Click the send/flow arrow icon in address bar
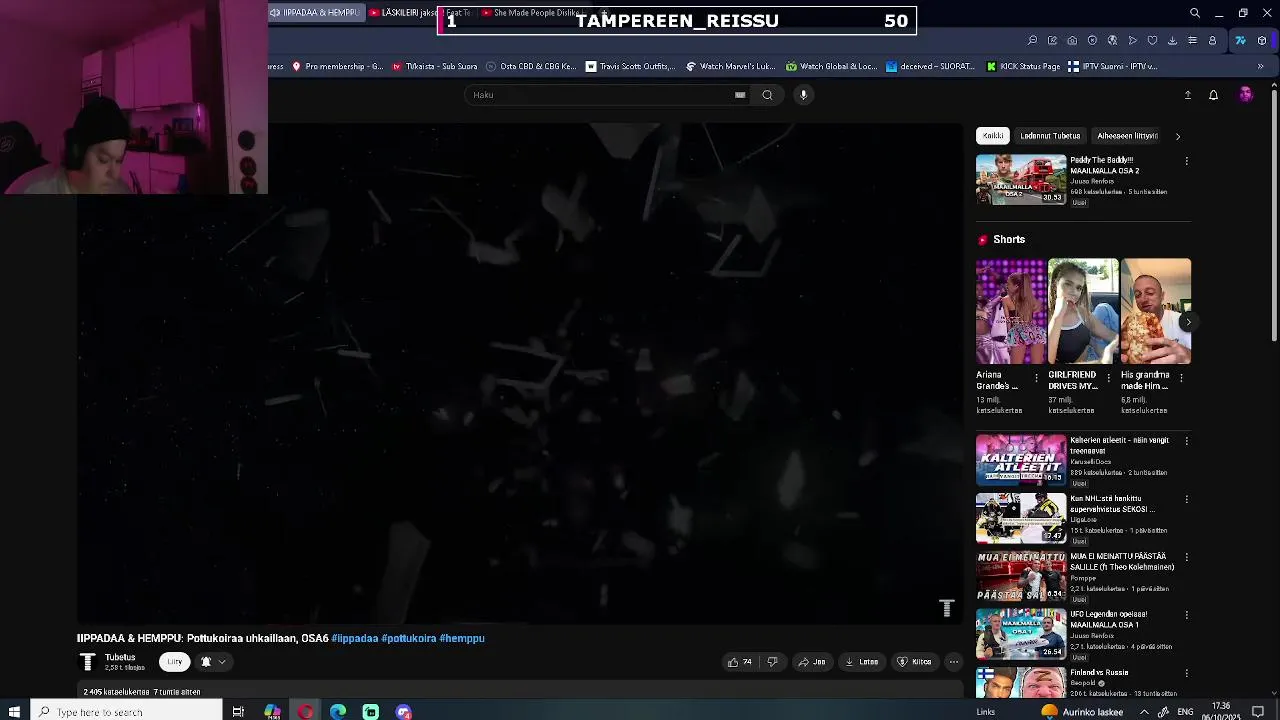Image resolution: width=1280 pixels, height=720 pixels. [1132, 41]
